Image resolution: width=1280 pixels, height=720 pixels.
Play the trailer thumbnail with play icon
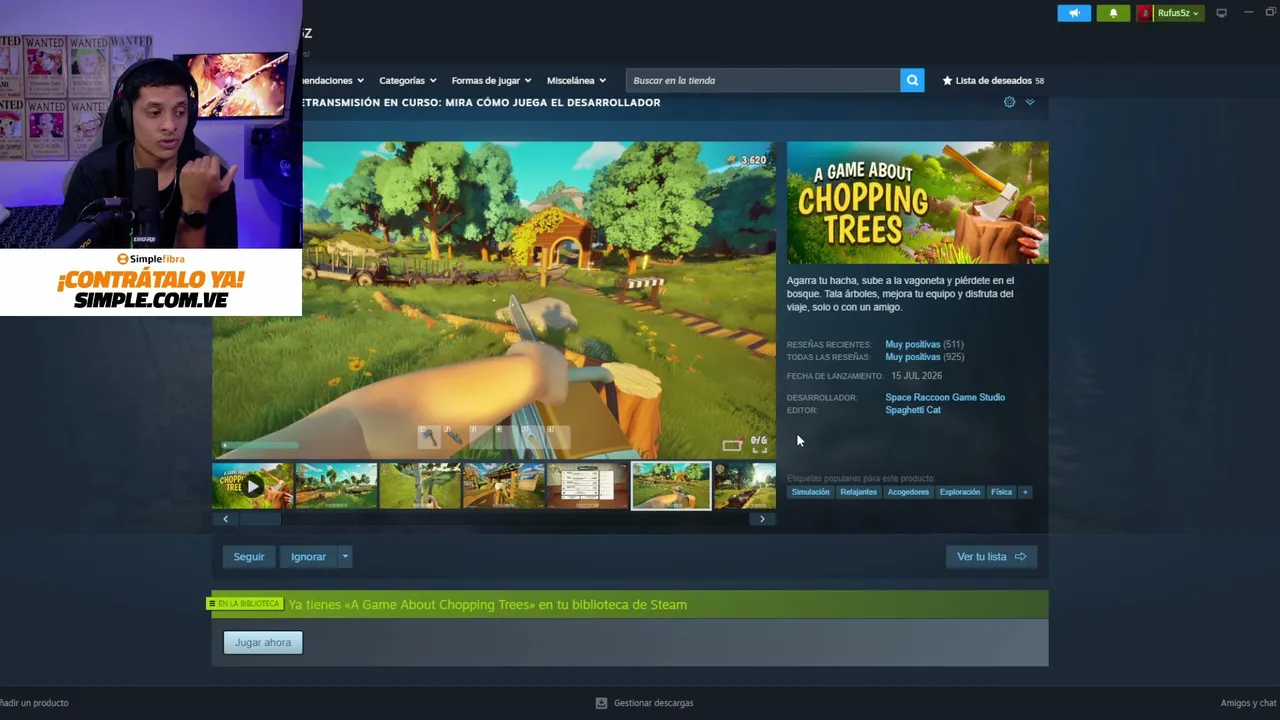click(252, 486)
